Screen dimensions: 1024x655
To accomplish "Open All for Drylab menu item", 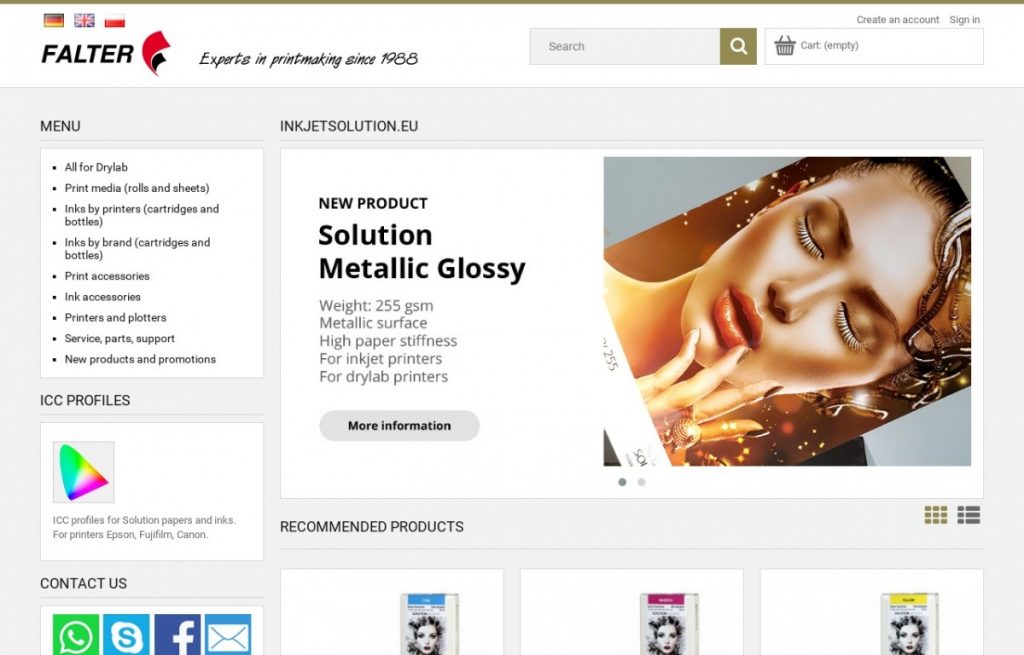I will coord(96,167).
